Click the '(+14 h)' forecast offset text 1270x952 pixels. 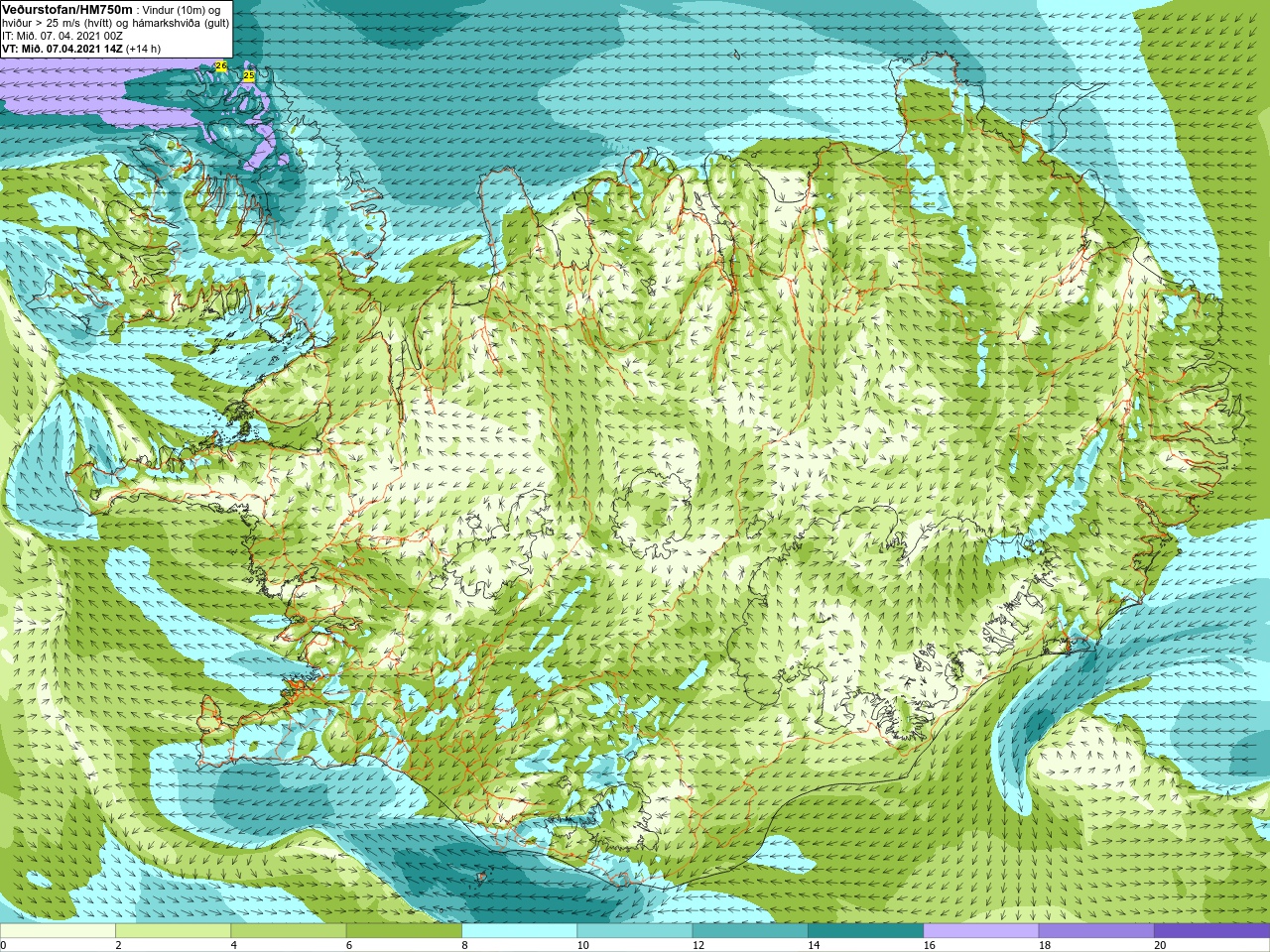tap(143, 49)
